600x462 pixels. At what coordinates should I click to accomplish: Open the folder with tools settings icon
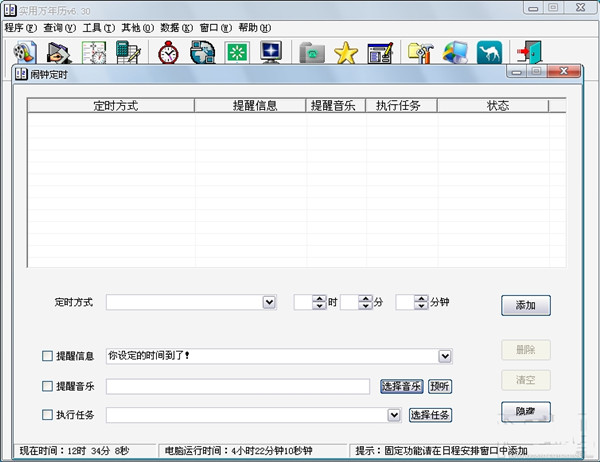pyautogui.click(x=421, y=52)
